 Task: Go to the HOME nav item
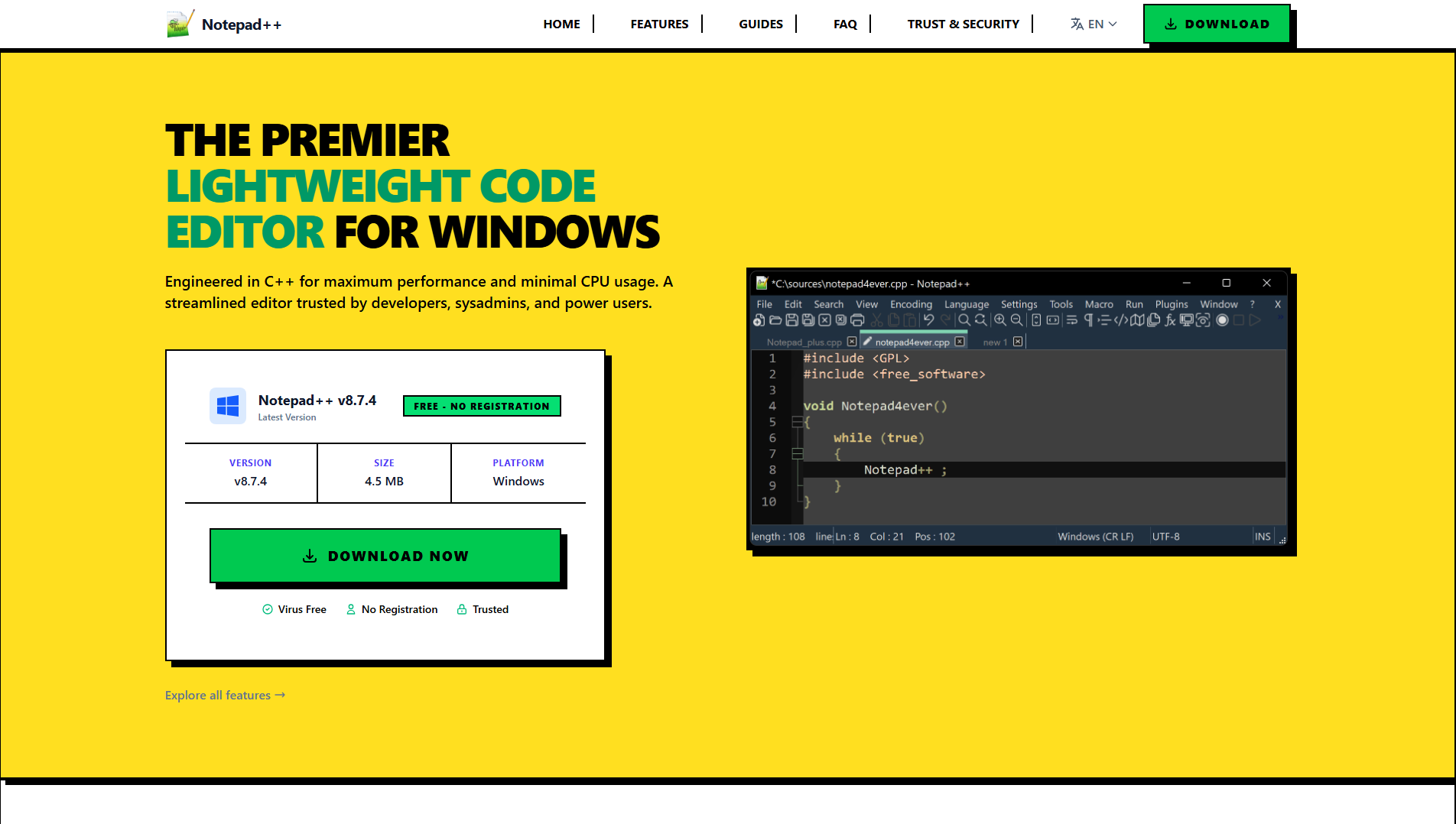click(562, 24)
